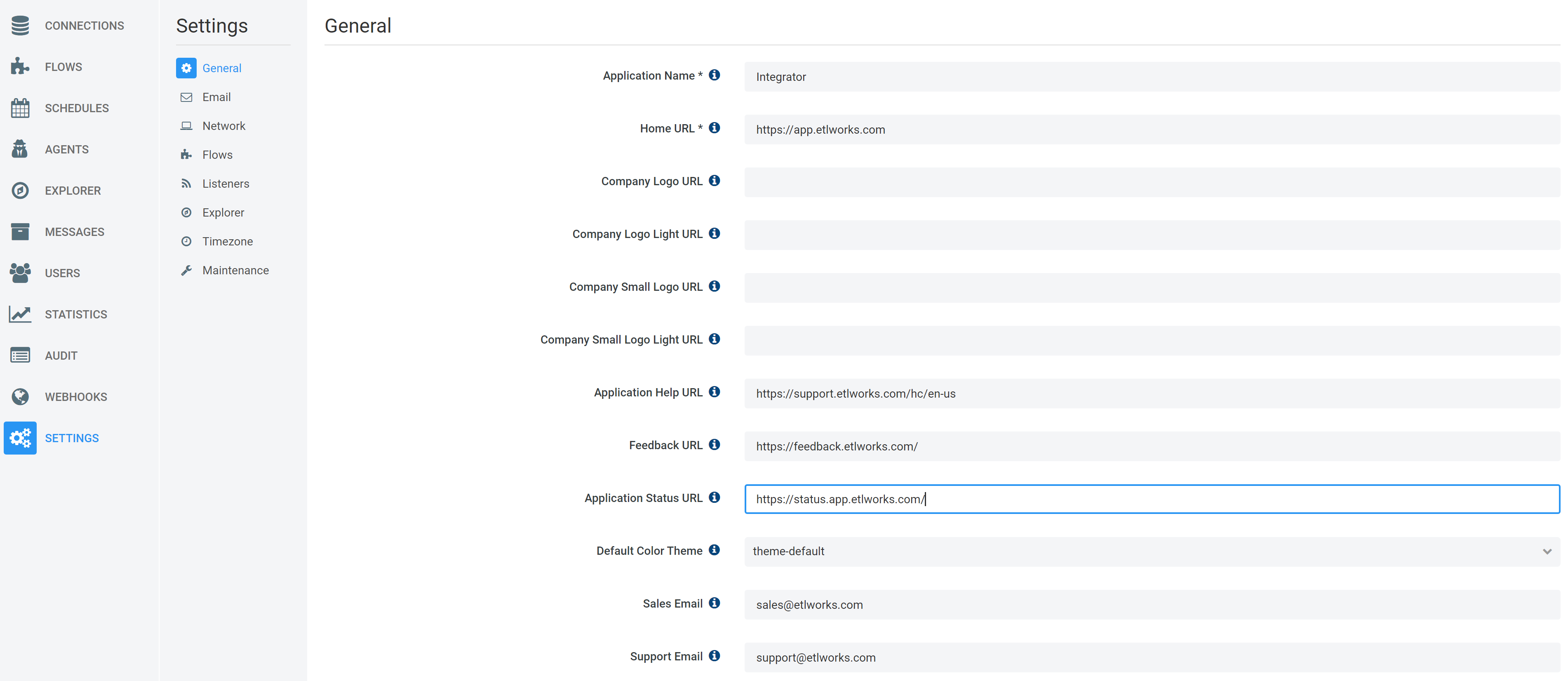Click the Maintenance wrench icon

tap(186, 271)
